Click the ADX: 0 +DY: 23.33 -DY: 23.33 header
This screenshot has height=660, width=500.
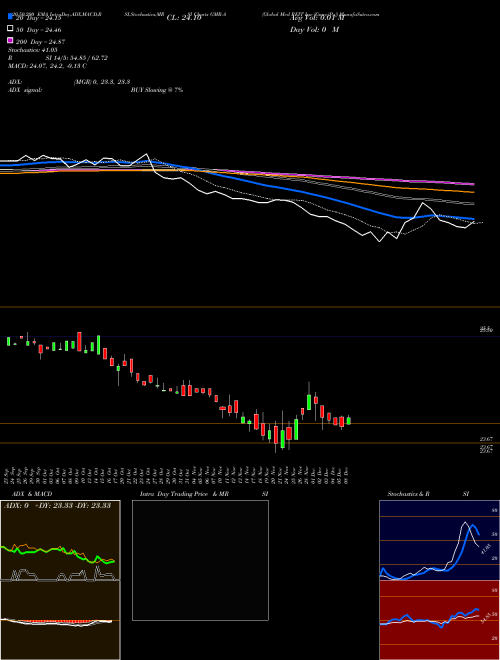(x=57, y=505)
